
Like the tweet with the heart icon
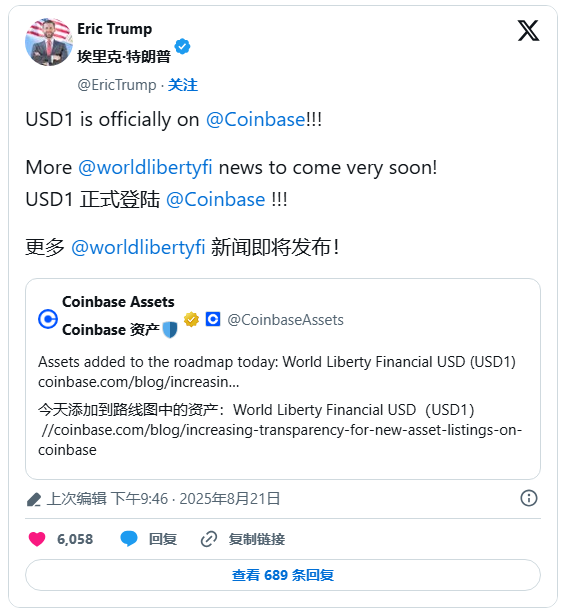pos(37,539)
